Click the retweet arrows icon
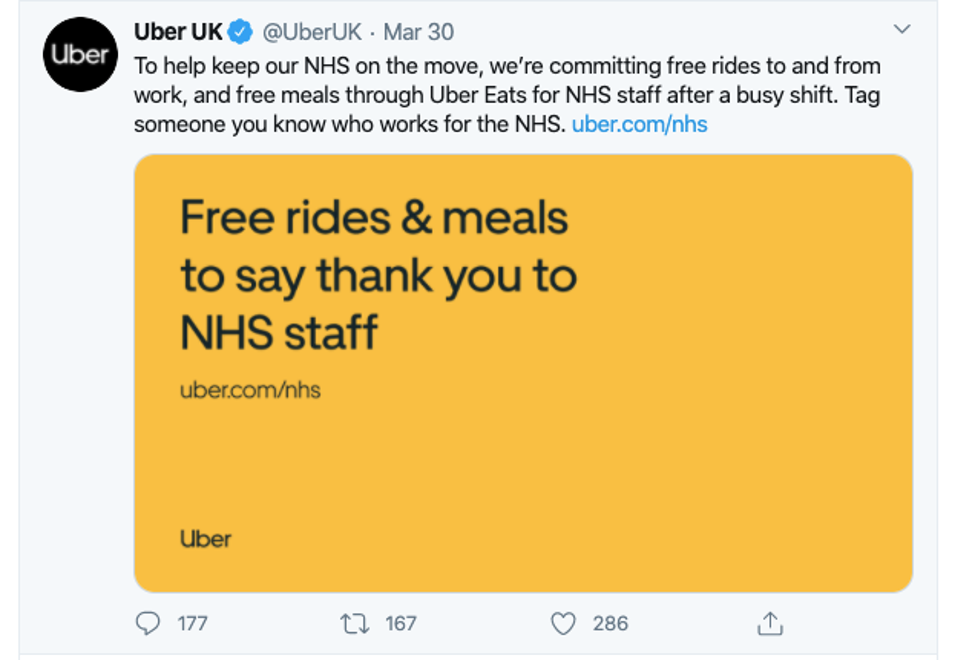This screenshot has height=660, width=974. point(355,623)
